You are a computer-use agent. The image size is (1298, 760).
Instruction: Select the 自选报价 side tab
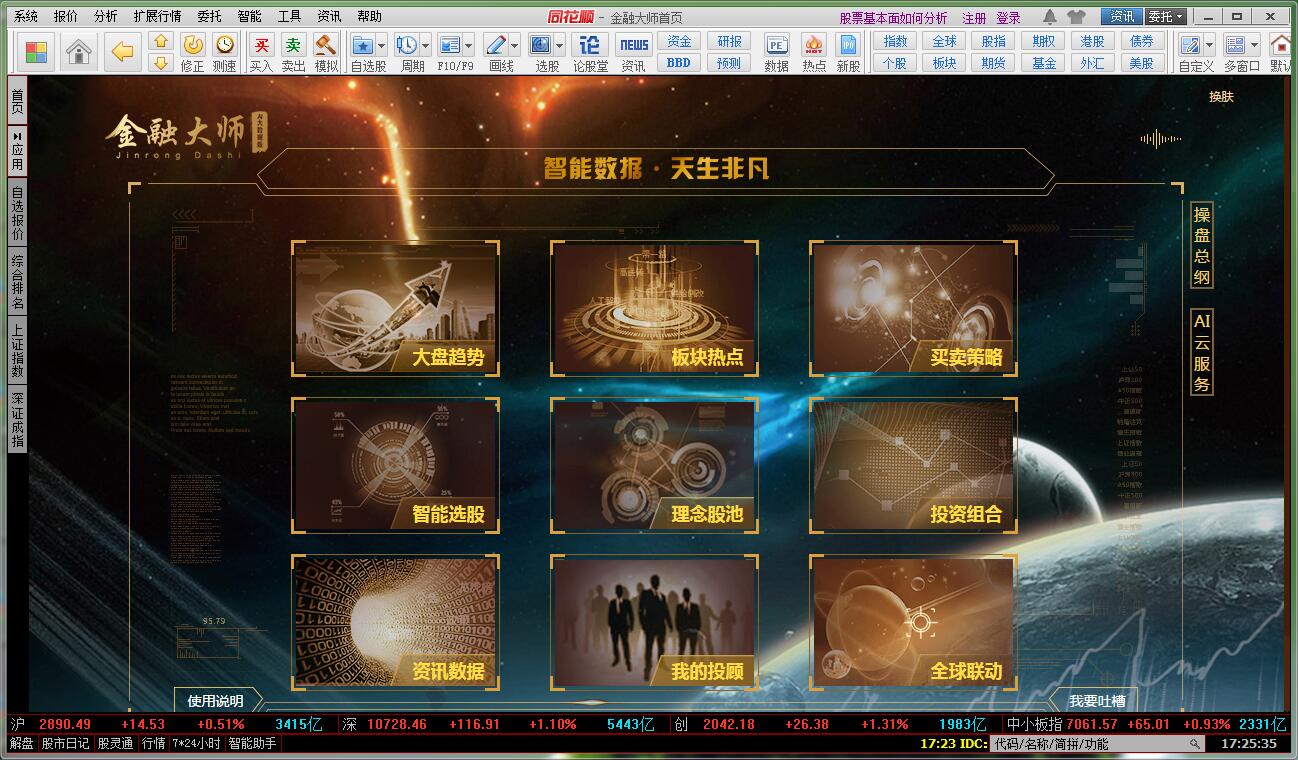[x=18, y=213]
